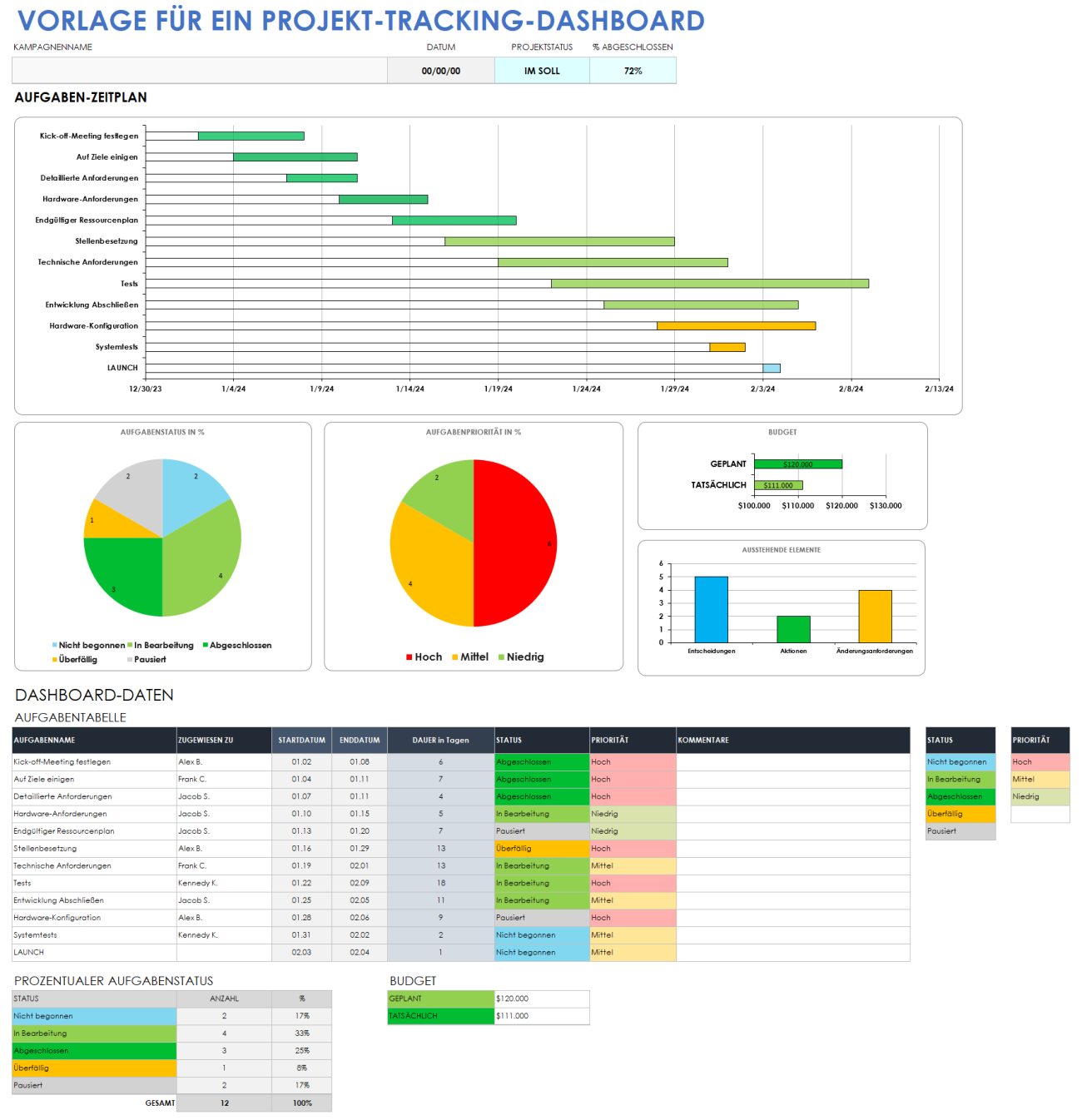Image resolution: width=1082 pixels, height=1120 pixels.
Task: Select the Kick-off-Meeting festlegen task row
Action: [x=93, y=761]
